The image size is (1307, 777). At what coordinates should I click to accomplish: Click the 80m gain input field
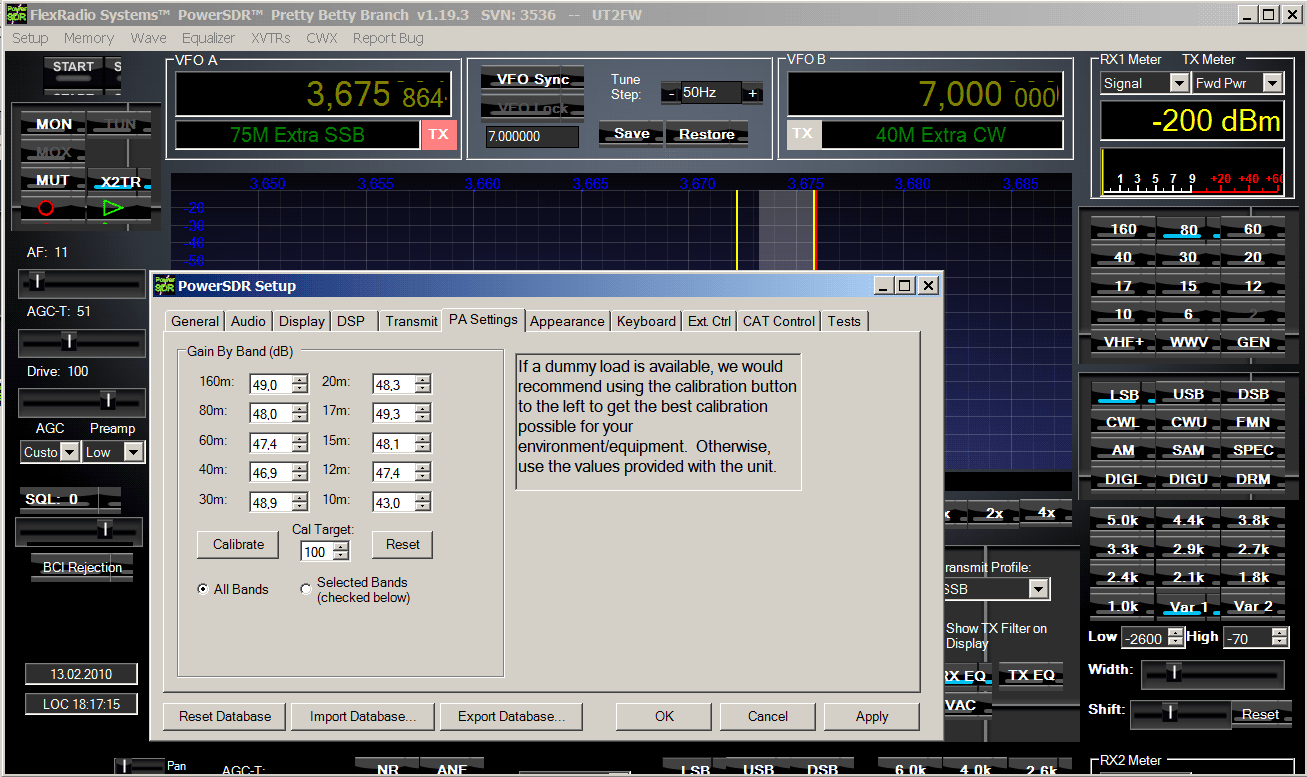click(270, 413)
